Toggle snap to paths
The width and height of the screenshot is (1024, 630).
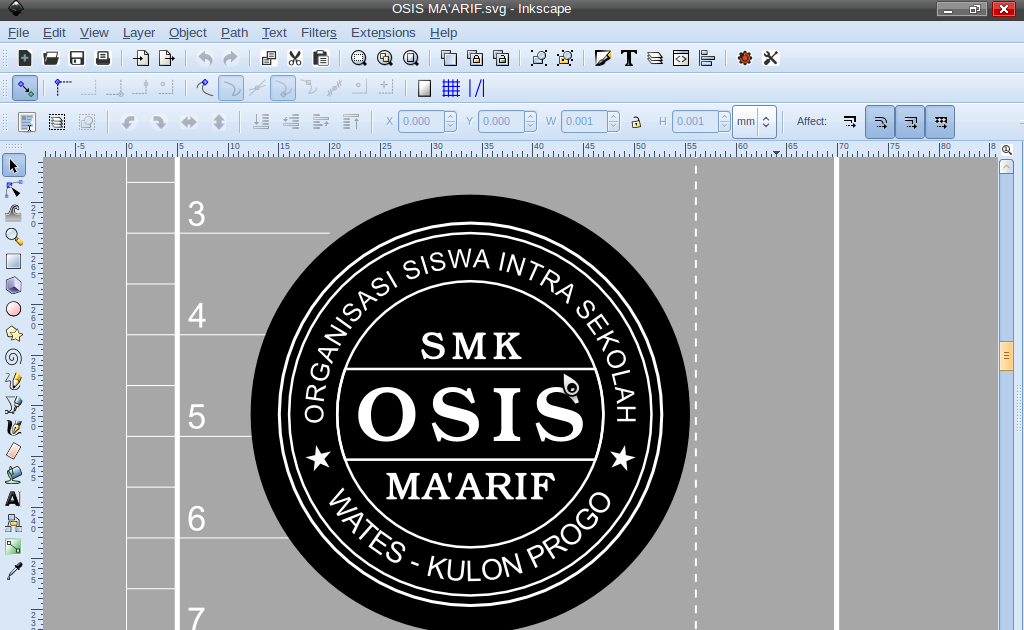pyautogui.click(x=231, y=88)
